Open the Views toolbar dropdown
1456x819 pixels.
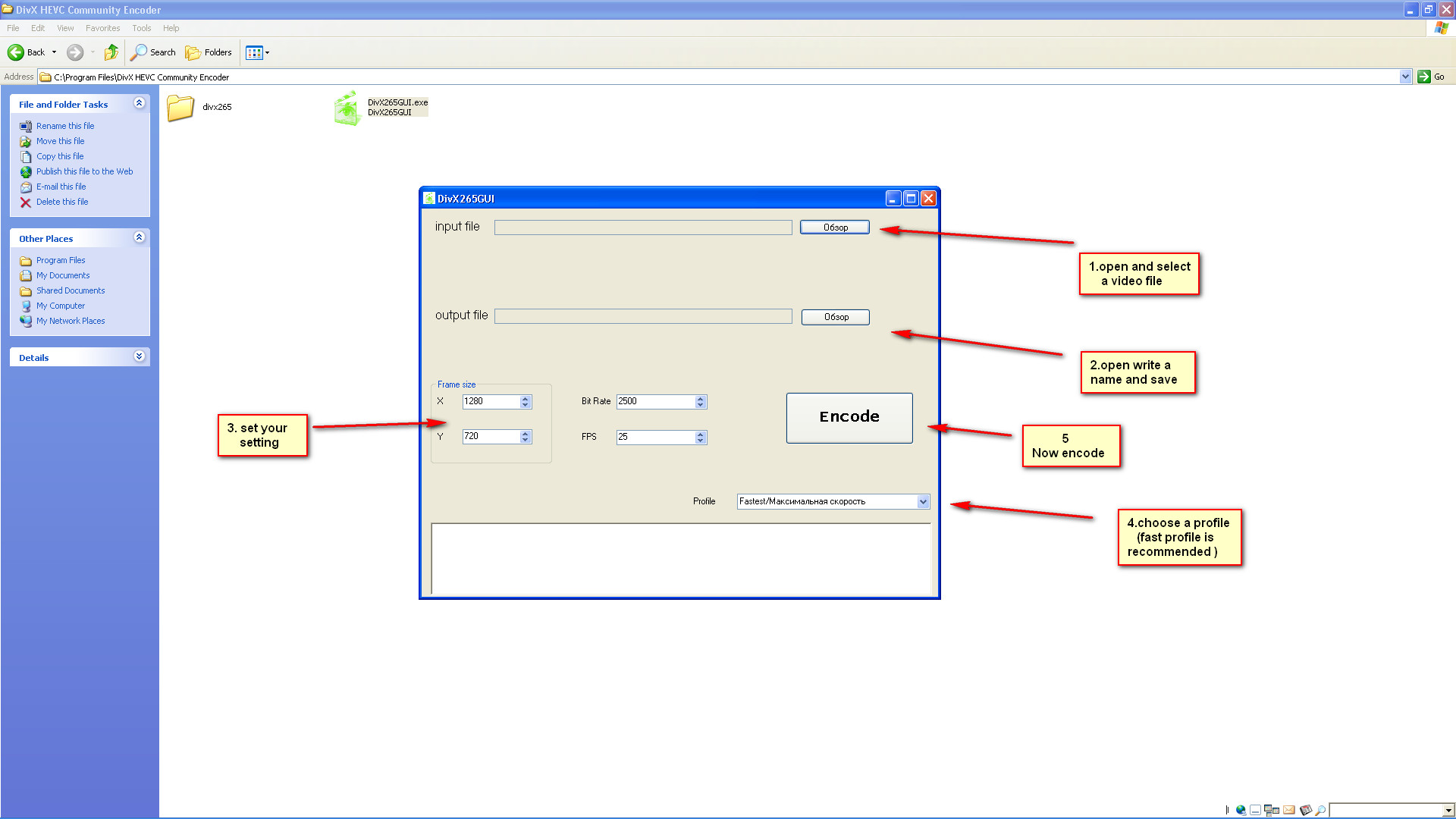pyautogui.click(x=258, y=52)
